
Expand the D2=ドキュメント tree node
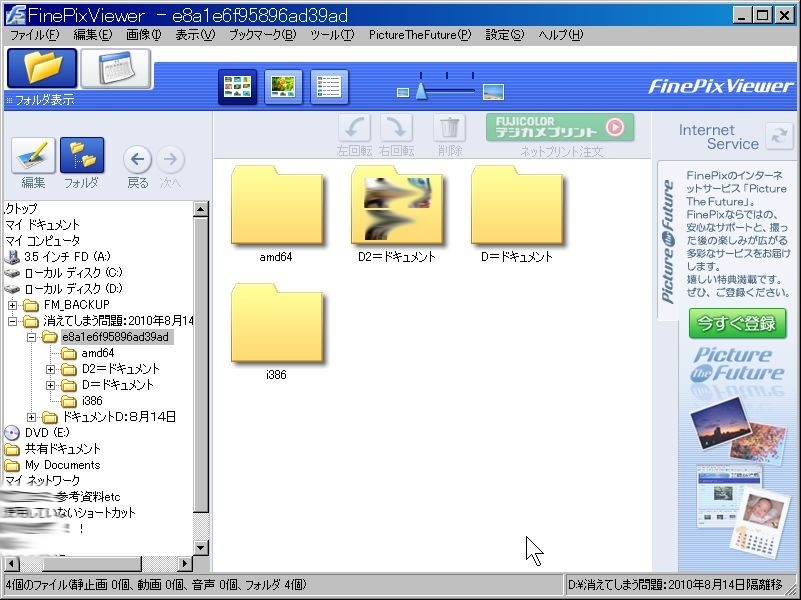(x=50, y=369)
